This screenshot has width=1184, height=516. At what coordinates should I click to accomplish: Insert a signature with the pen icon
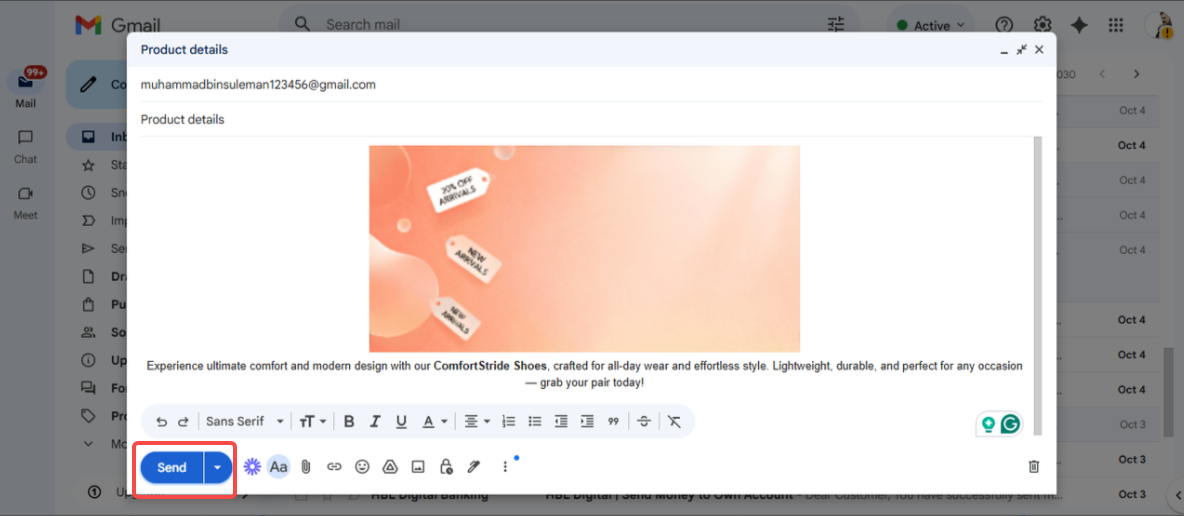(x=473, y=467)
